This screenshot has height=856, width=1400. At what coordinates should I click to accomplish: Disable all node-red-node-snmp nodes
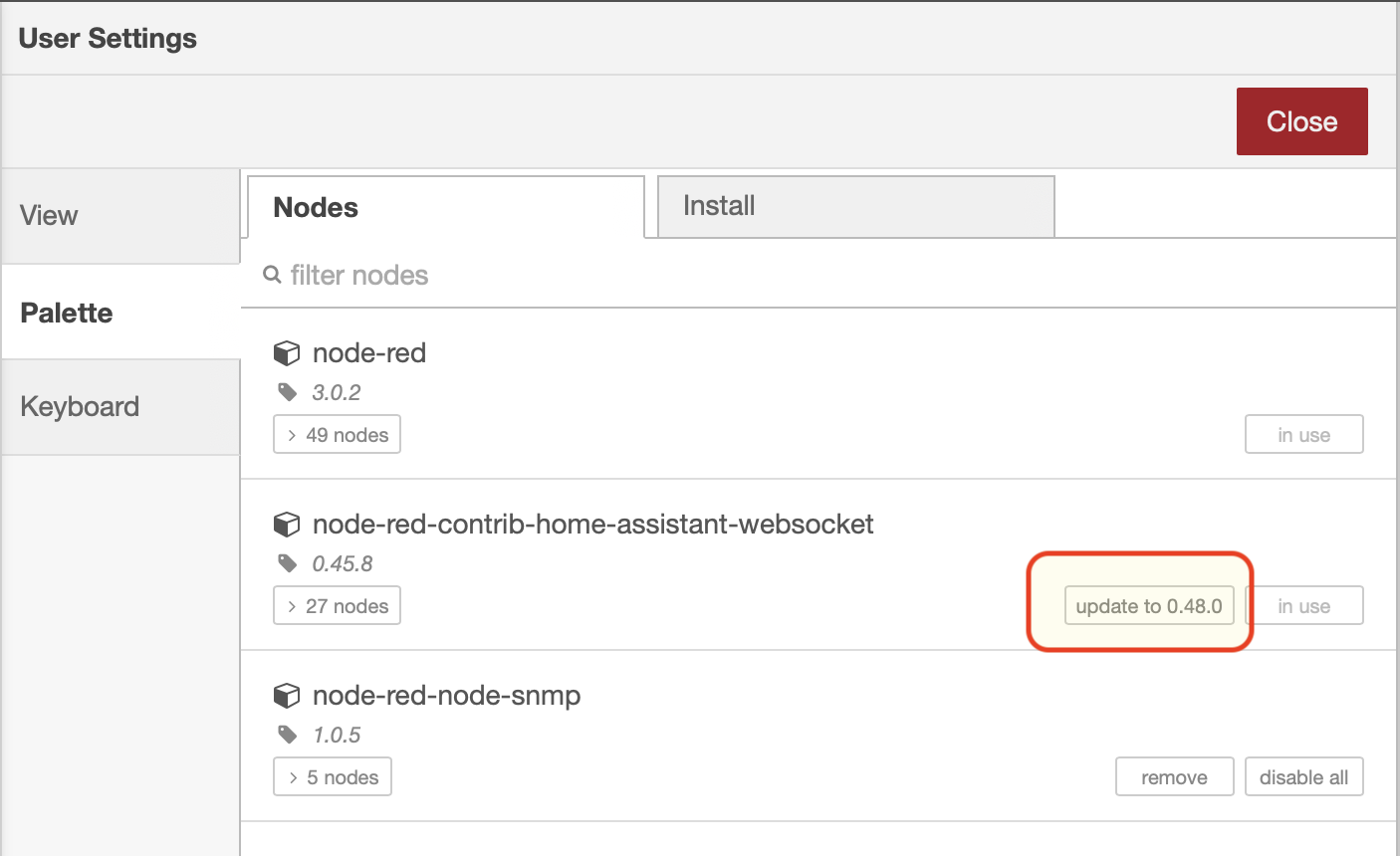pyautogui.click(x=1303, y=777)
